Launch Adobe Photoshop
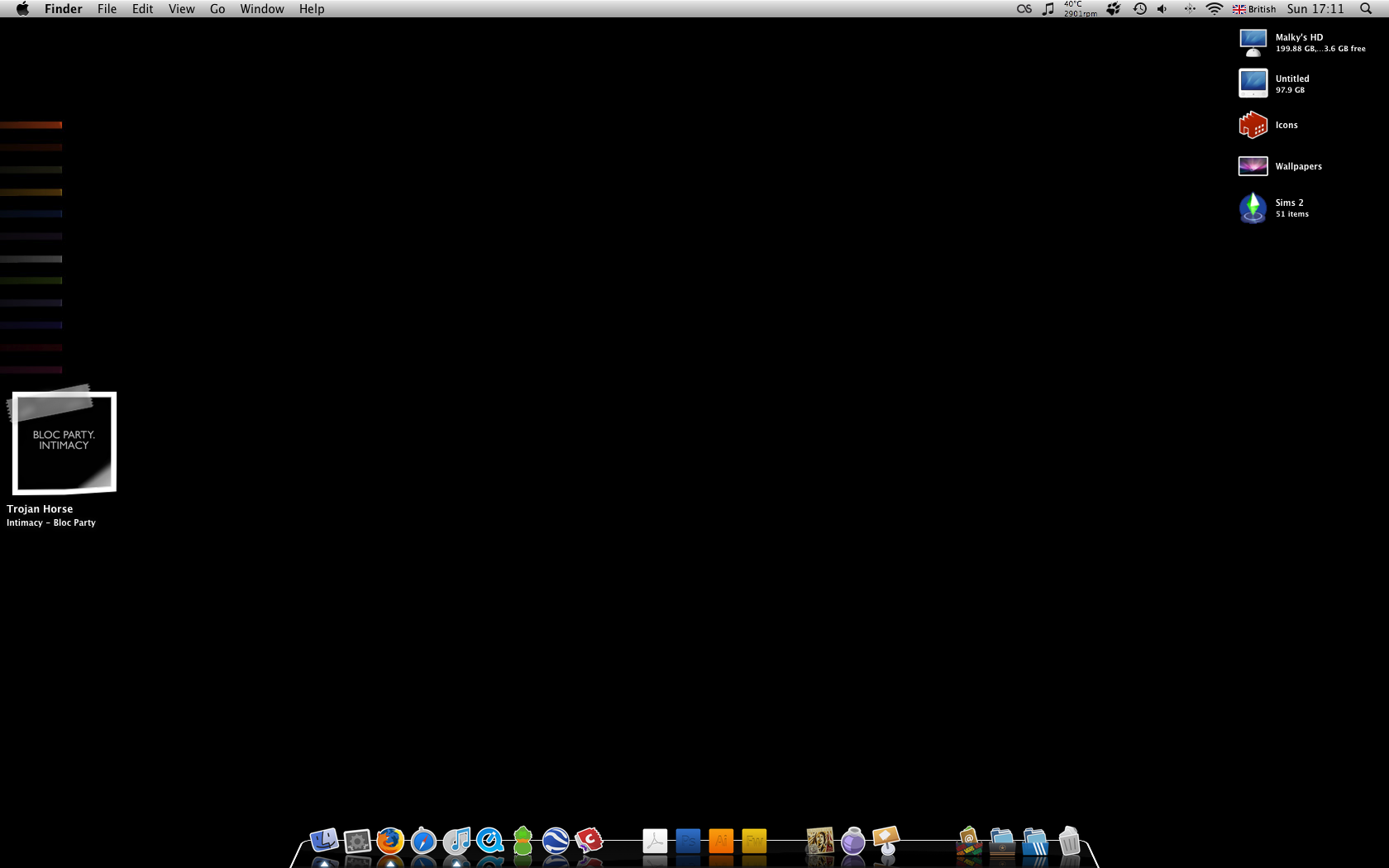The height and width of the screenshot is (868, 1389). (687, 842)
